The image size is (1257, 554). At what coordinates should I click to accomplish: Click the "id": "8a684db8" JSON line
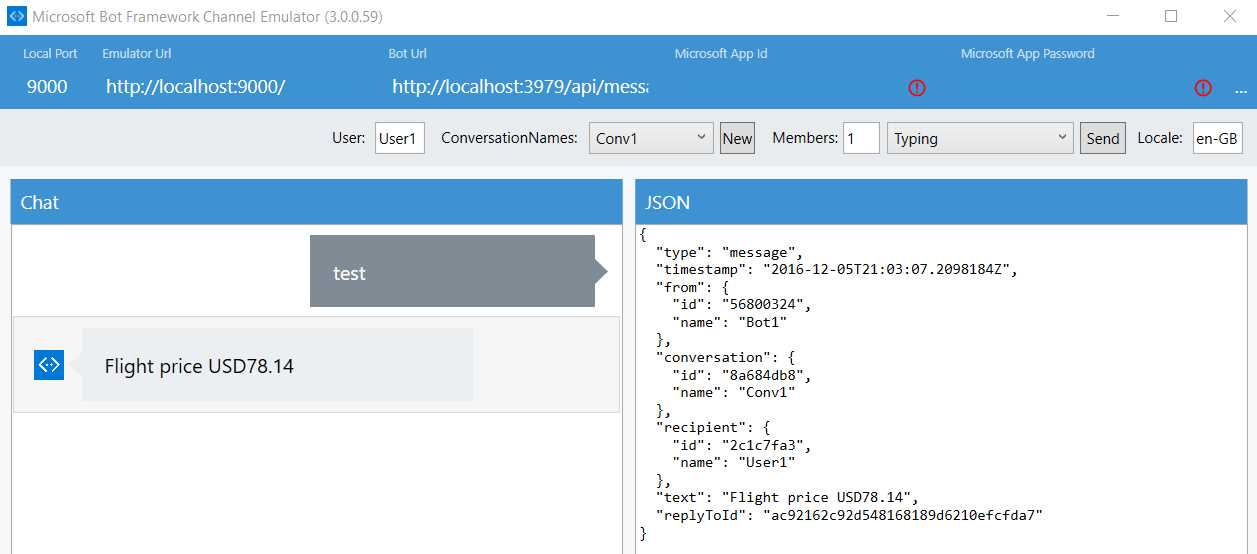coord(741,375)
